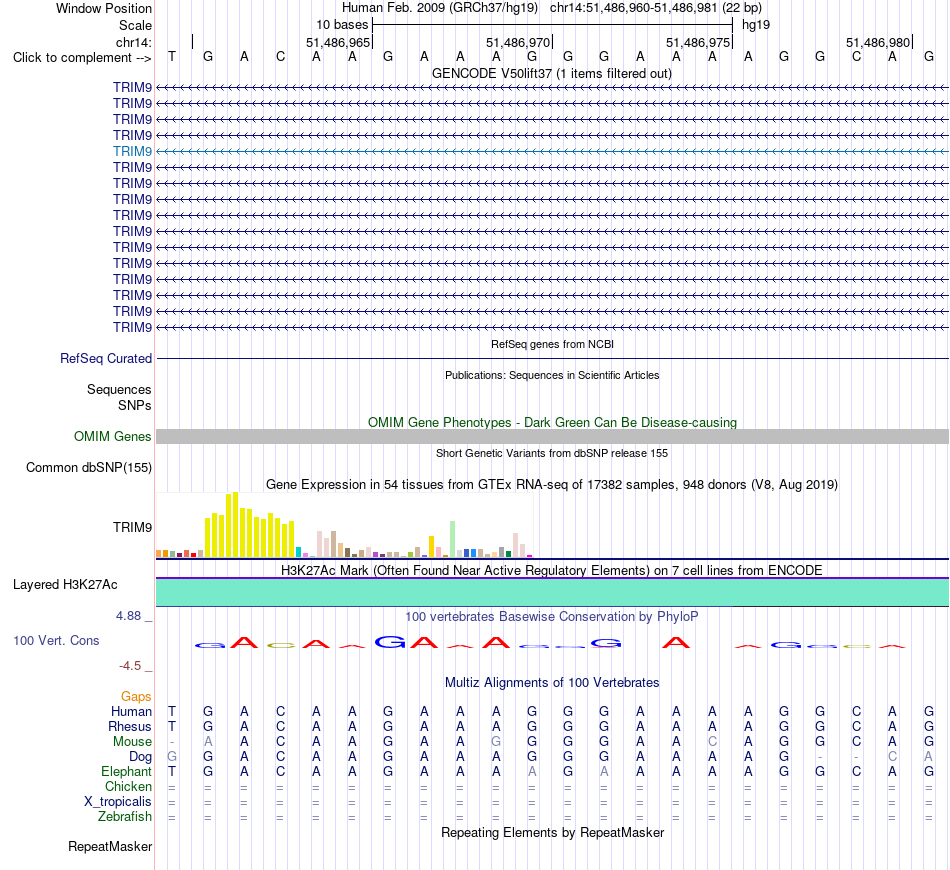Click the PhyloP lower limit value -4.5
Image resolution: width=950 pixels, height=870 pixels.
pos(130,666)
